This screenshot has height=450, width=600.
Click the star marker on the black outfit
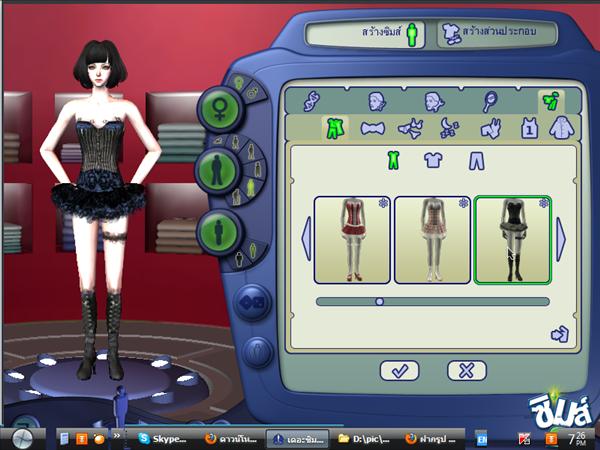[544, 203]
